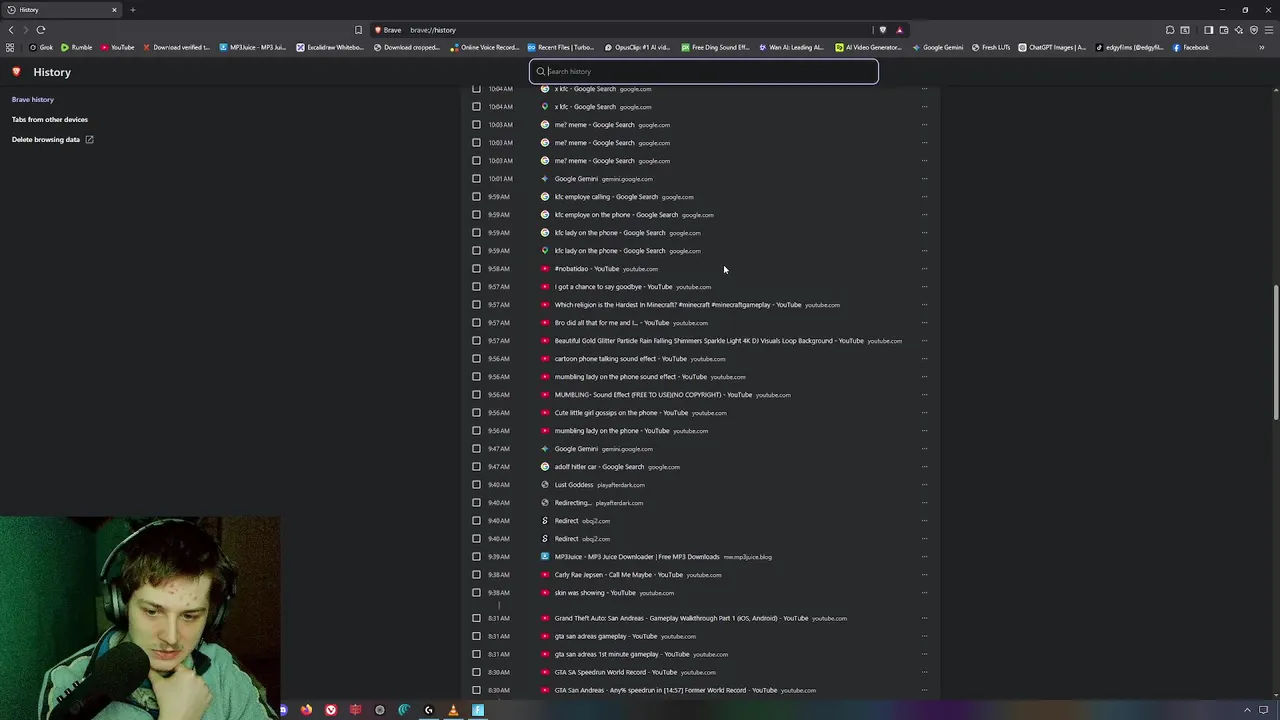Image resolution: width=1280 pixels, height=720 pixels.
Task: Click the external link icon next to Delete browsing data
Action: pos(89,139)
